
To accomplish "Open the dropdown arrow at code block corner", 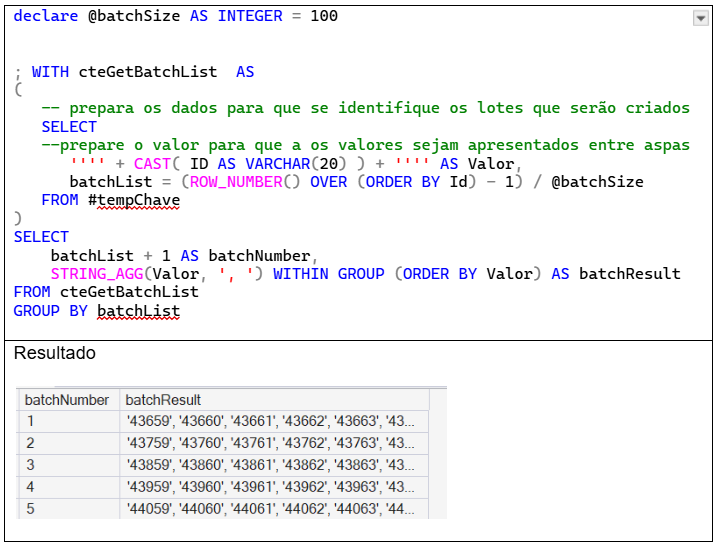I will 700,18.
